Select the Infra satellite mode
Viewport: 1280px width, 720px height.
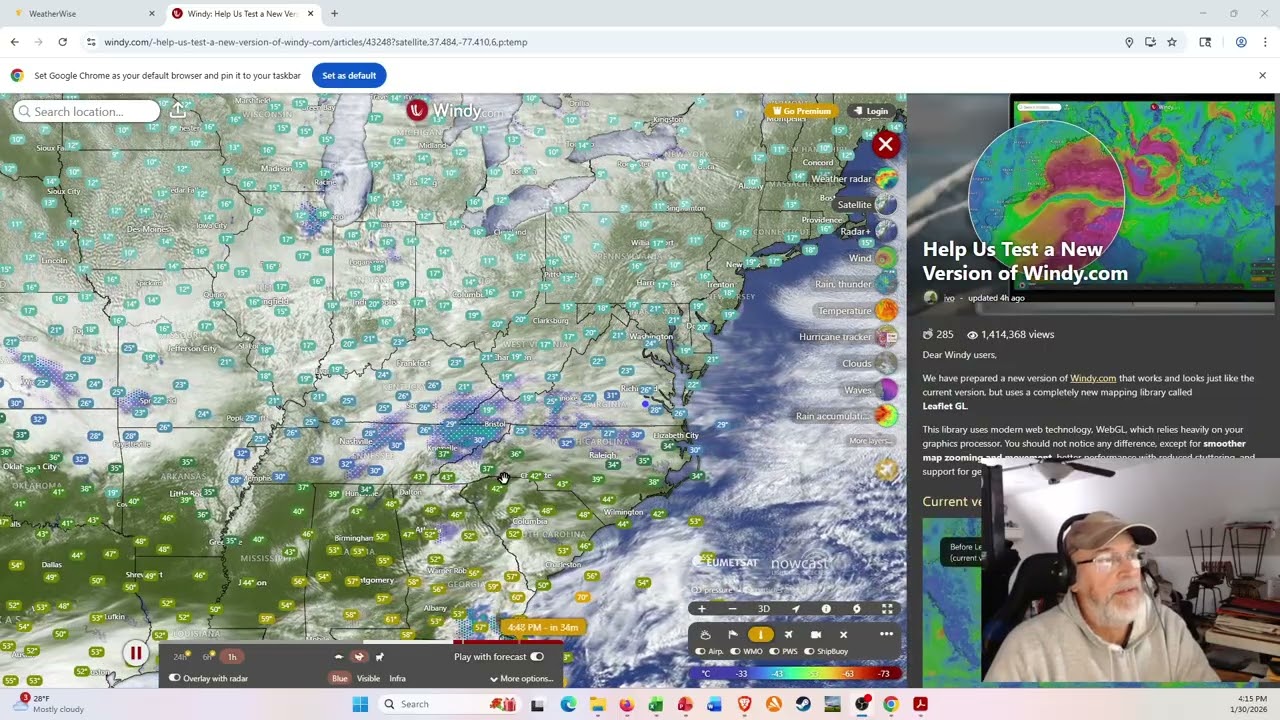coord(397,678)
